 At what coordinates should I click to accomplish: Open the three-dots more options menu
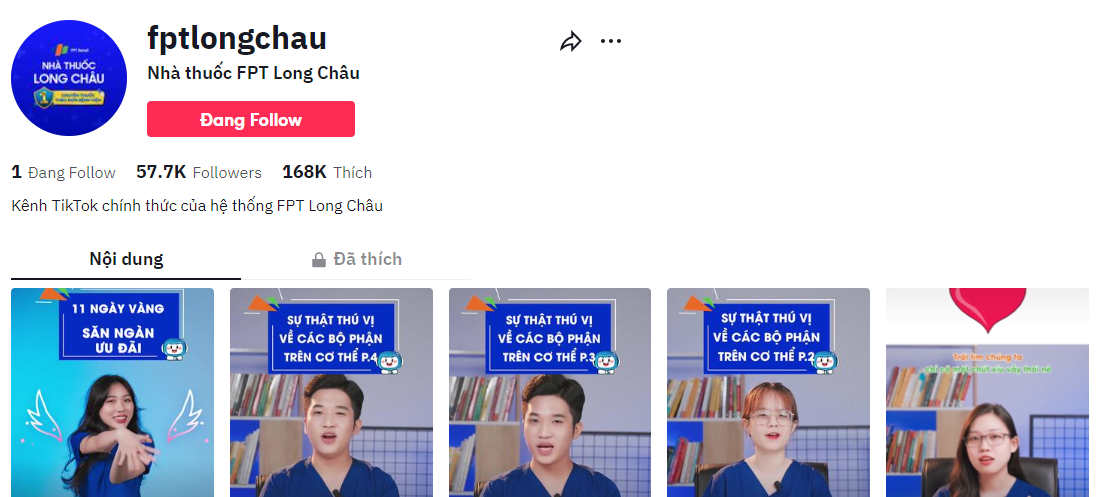tap(611, 41)
